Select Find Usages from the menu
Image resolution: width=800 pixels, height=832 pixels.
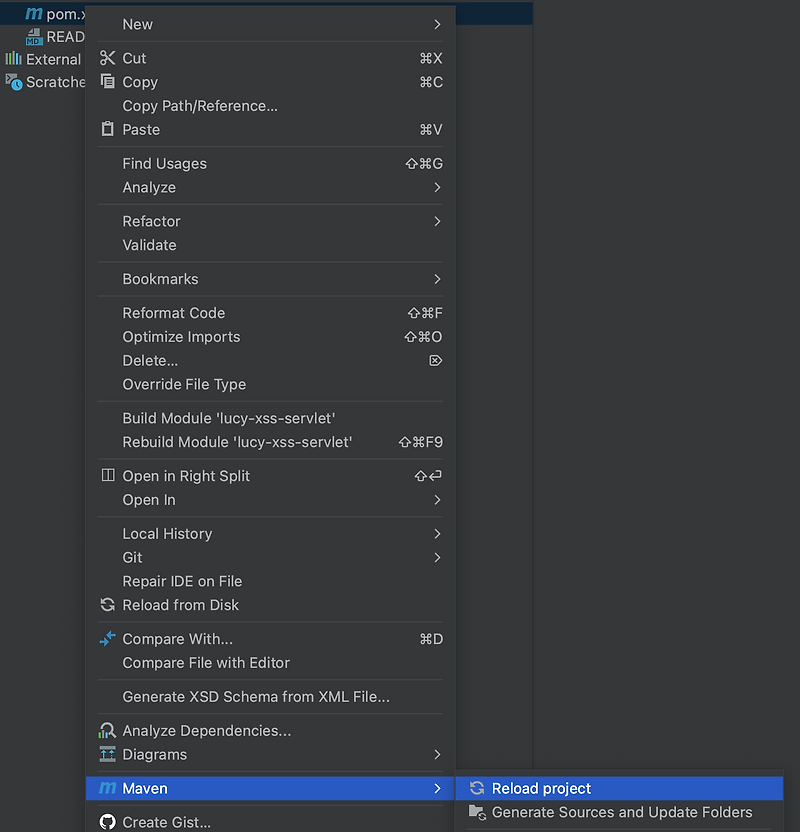tap(165, 164)
